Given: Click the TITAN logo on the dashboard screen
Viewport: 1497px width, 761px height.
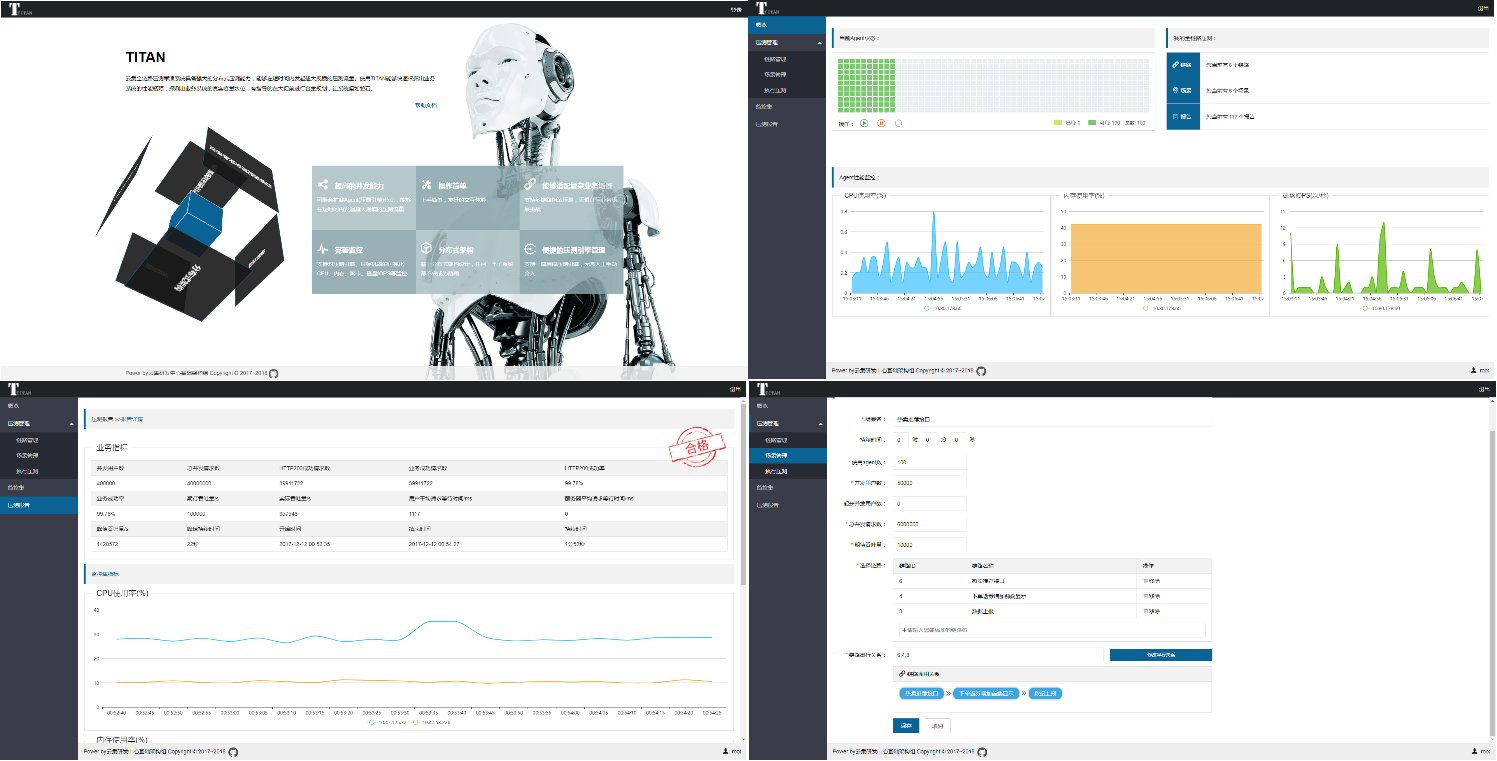Looking at the screenshot, I should point(768,8).
